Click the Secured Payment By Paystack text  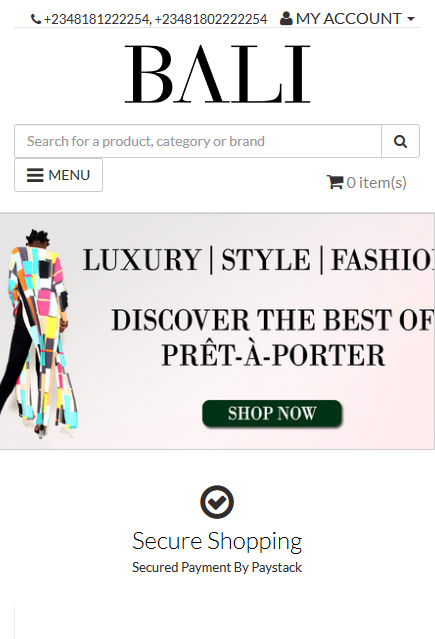click(x=217, y=567)
